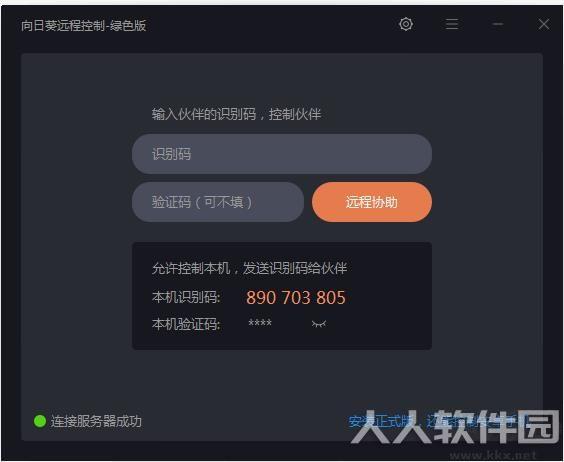The width and height of the screenshot is (564, 462).
Task: Start the session with 远程协助 button
Action: (372, 202)
